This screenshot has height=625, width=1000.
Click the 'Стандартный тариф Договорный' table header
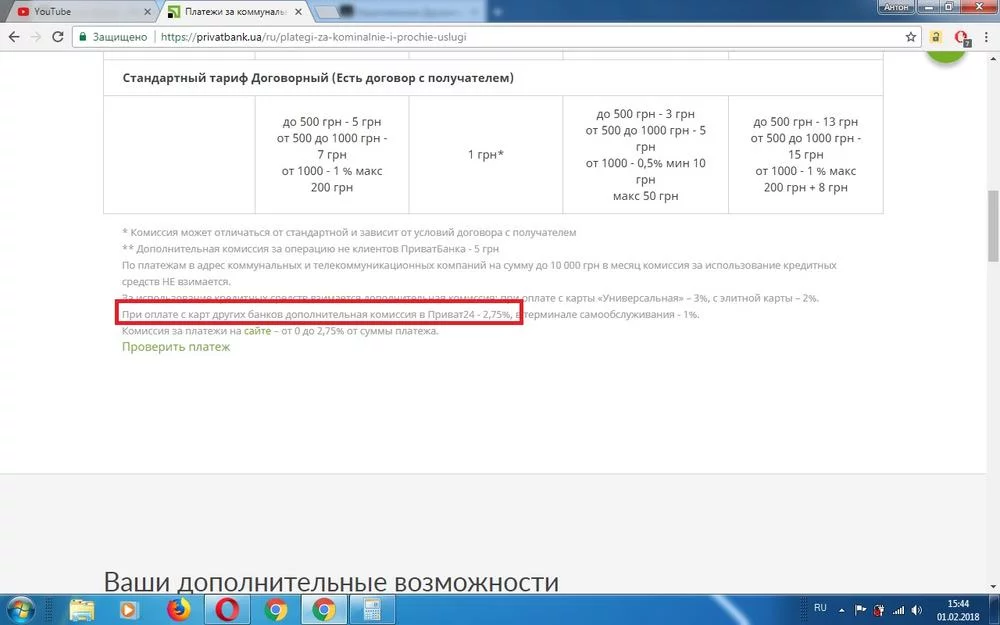tap(494, 78)
